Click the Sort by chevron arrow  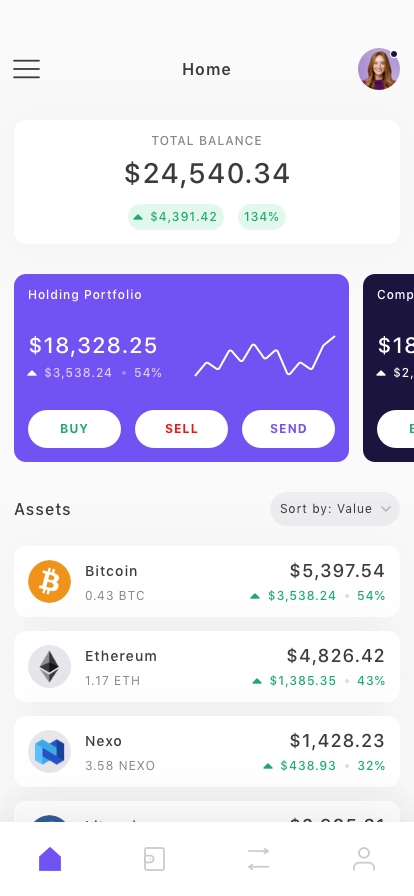pos(386,509)
